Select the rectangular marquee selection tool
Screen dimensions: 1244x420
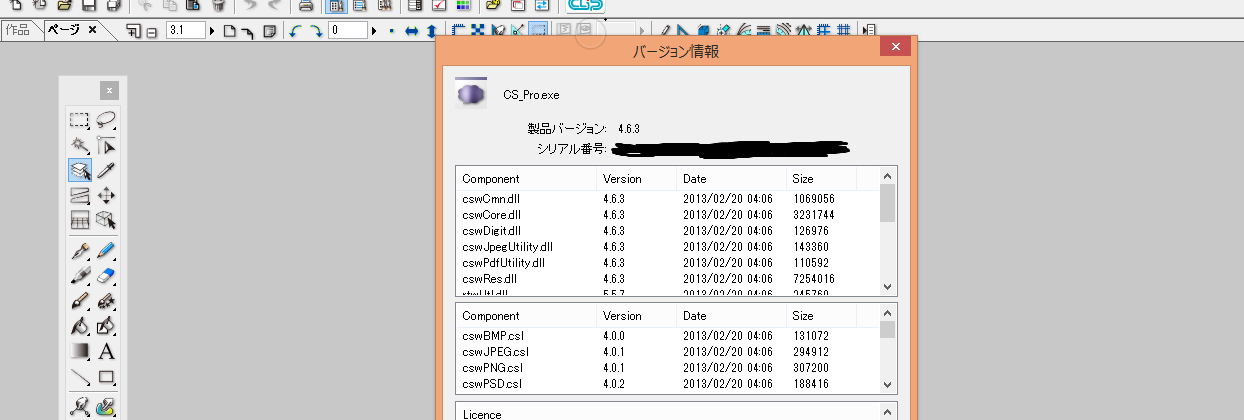coord(80,121)
